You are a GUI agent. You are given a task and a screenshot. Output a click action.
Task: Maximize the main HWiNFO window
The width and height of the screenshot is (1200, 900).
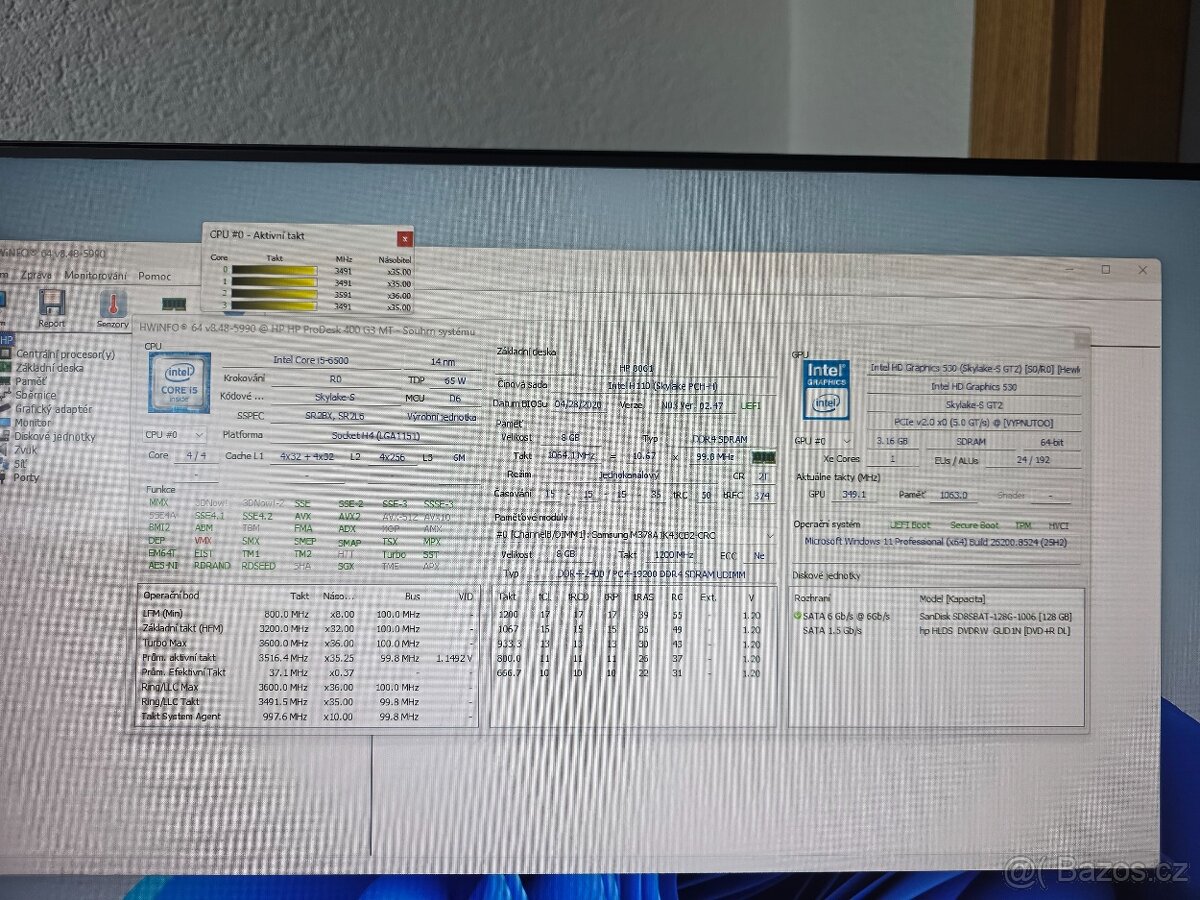(1105, 270)
